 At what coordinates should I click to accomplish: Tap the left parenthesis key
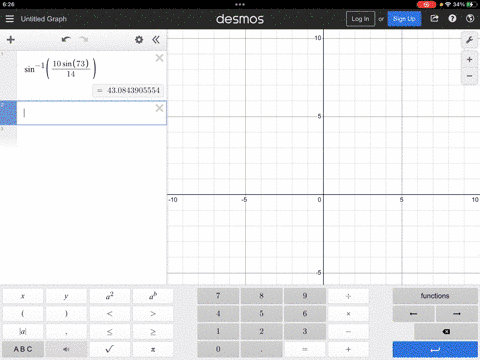[23, 314]
